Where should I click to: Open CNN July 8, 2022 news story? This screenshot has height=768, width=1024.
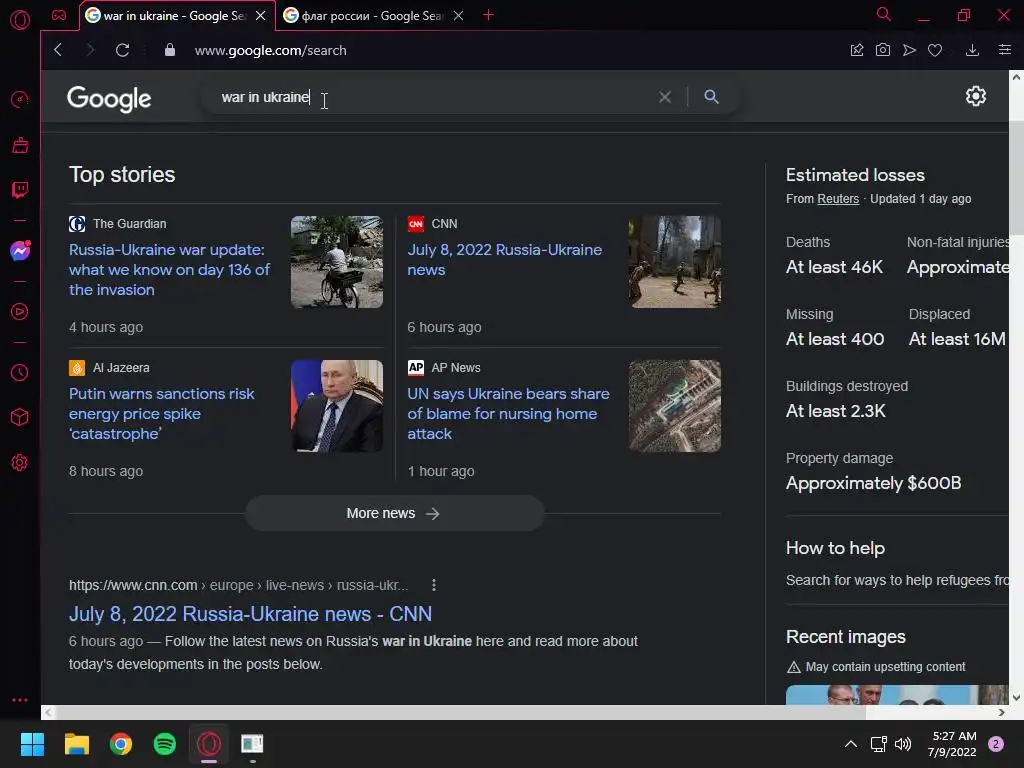[505, 259]
